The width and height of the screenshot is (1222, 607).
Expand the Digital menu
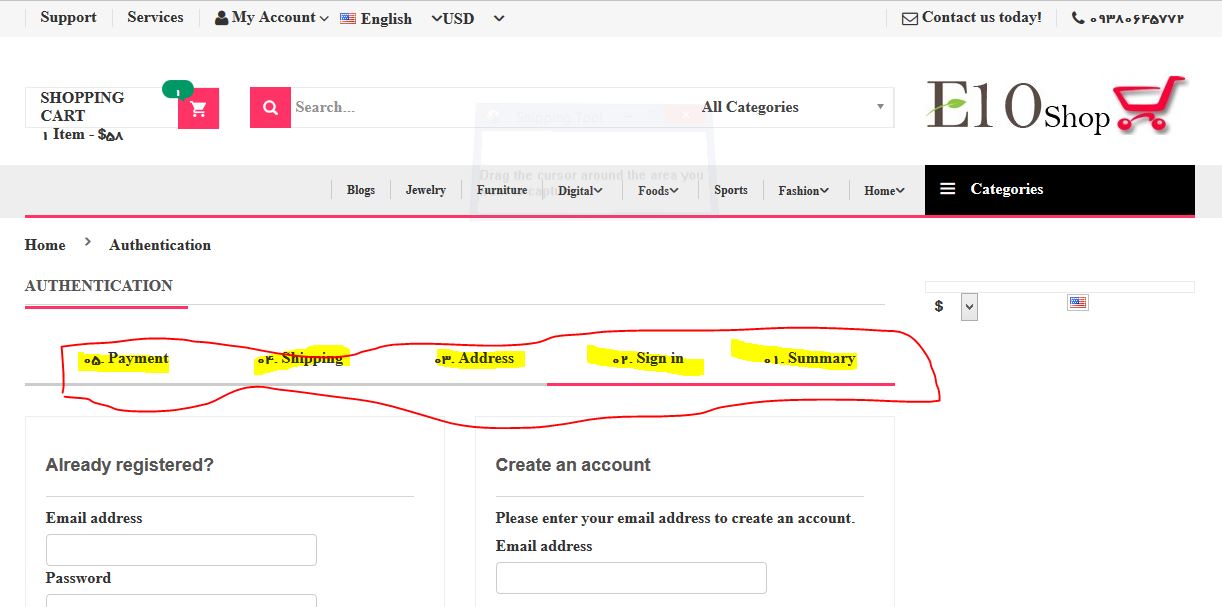580,190
